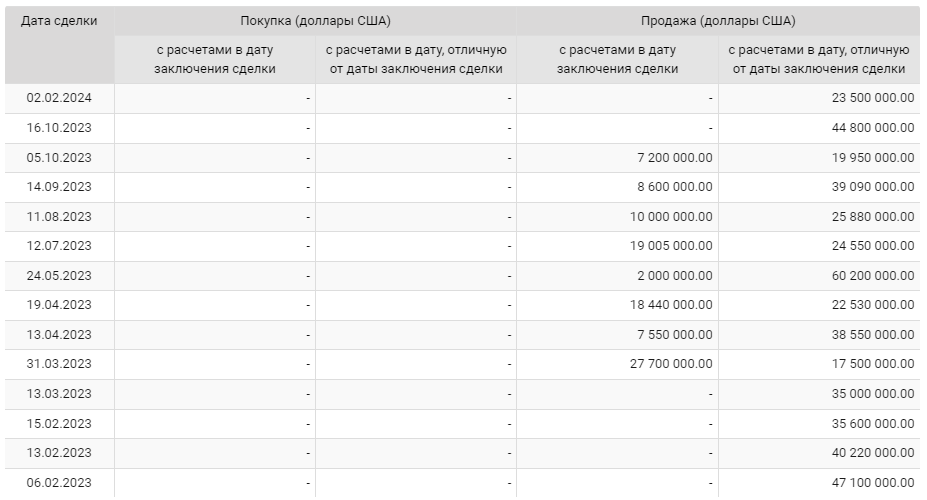Select the 60 200 000.00 cell
Screen dimensions: 927x500
point(873,276)
